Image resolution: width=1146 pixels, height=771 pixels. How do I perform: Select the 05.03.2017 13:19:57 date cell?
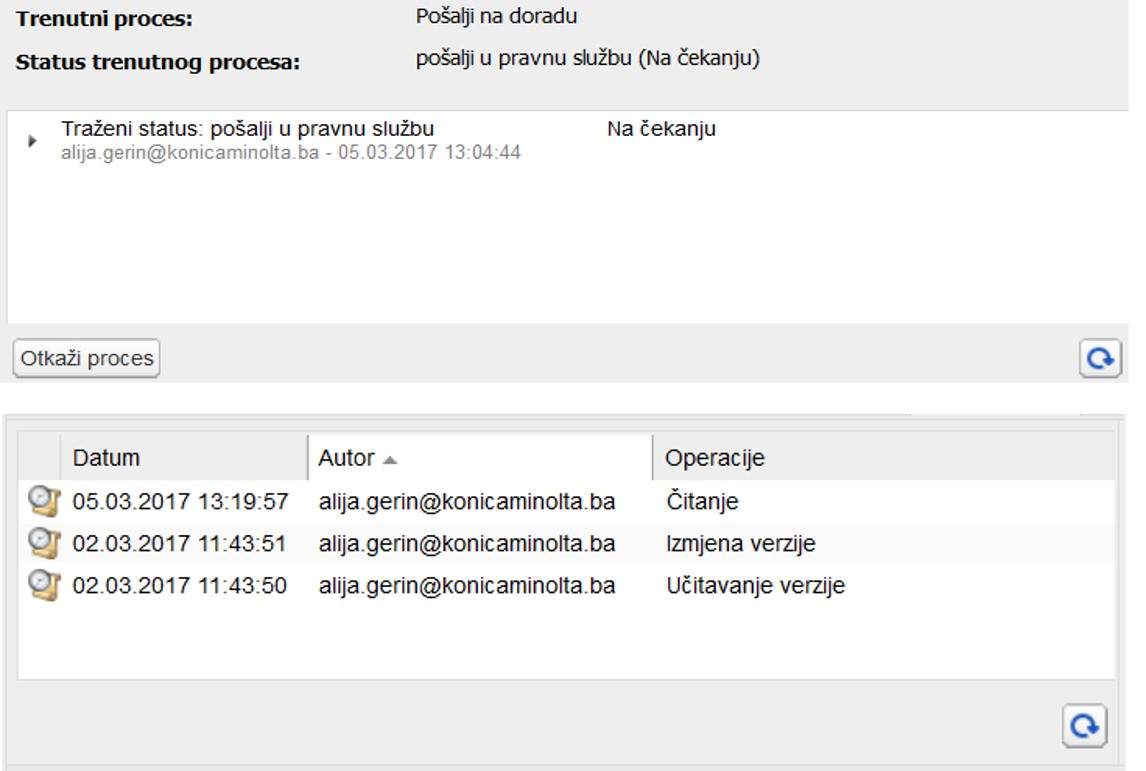180,502
